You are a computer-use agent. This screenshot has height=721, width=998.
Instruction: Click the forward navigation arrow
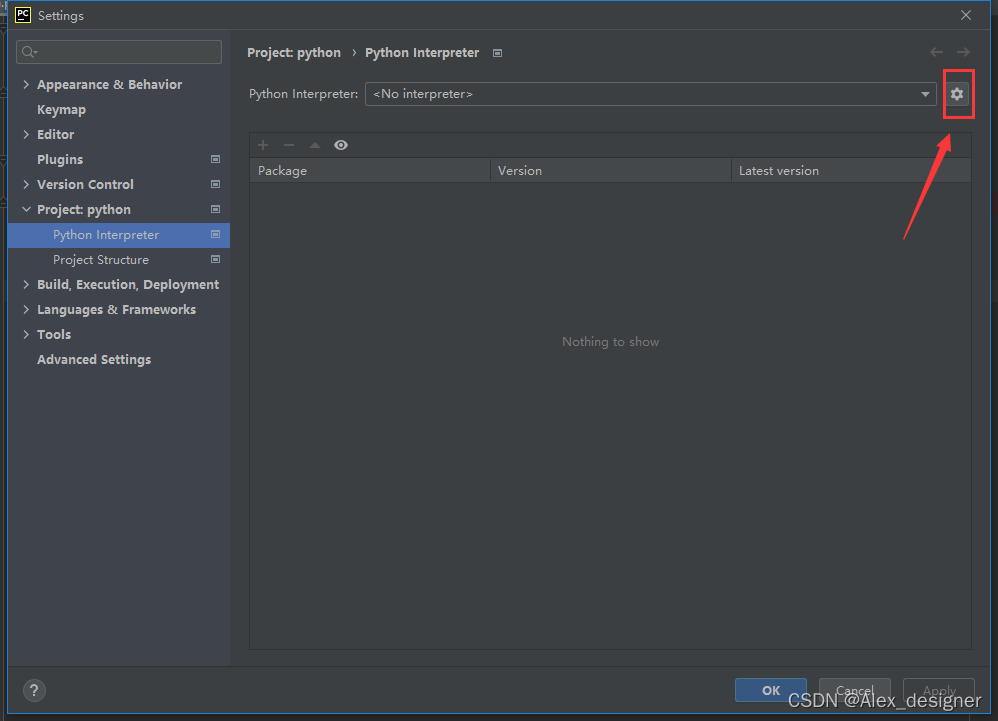tap(963, 52)
